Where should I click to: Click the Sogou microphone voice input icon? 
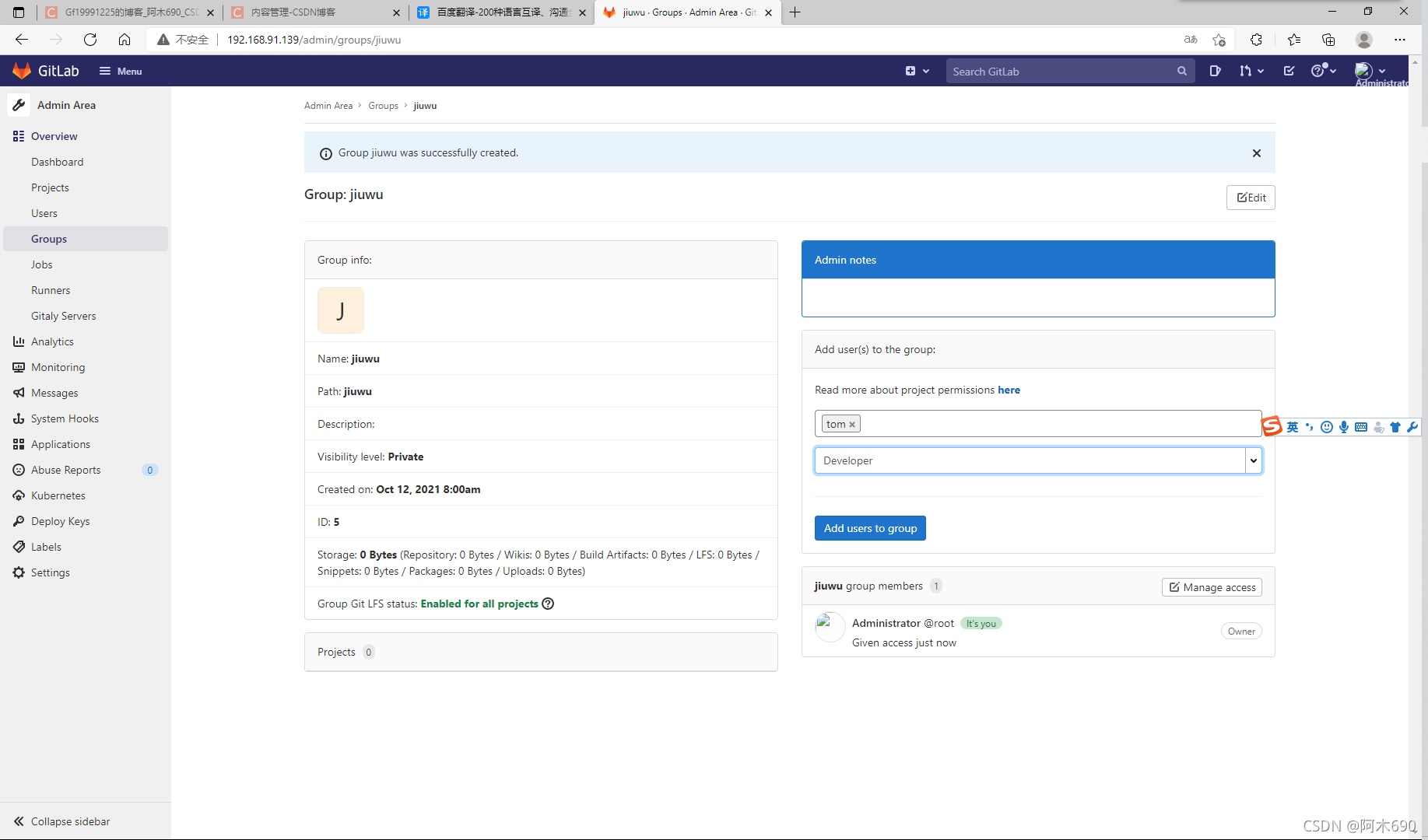tap(1343, 427)
